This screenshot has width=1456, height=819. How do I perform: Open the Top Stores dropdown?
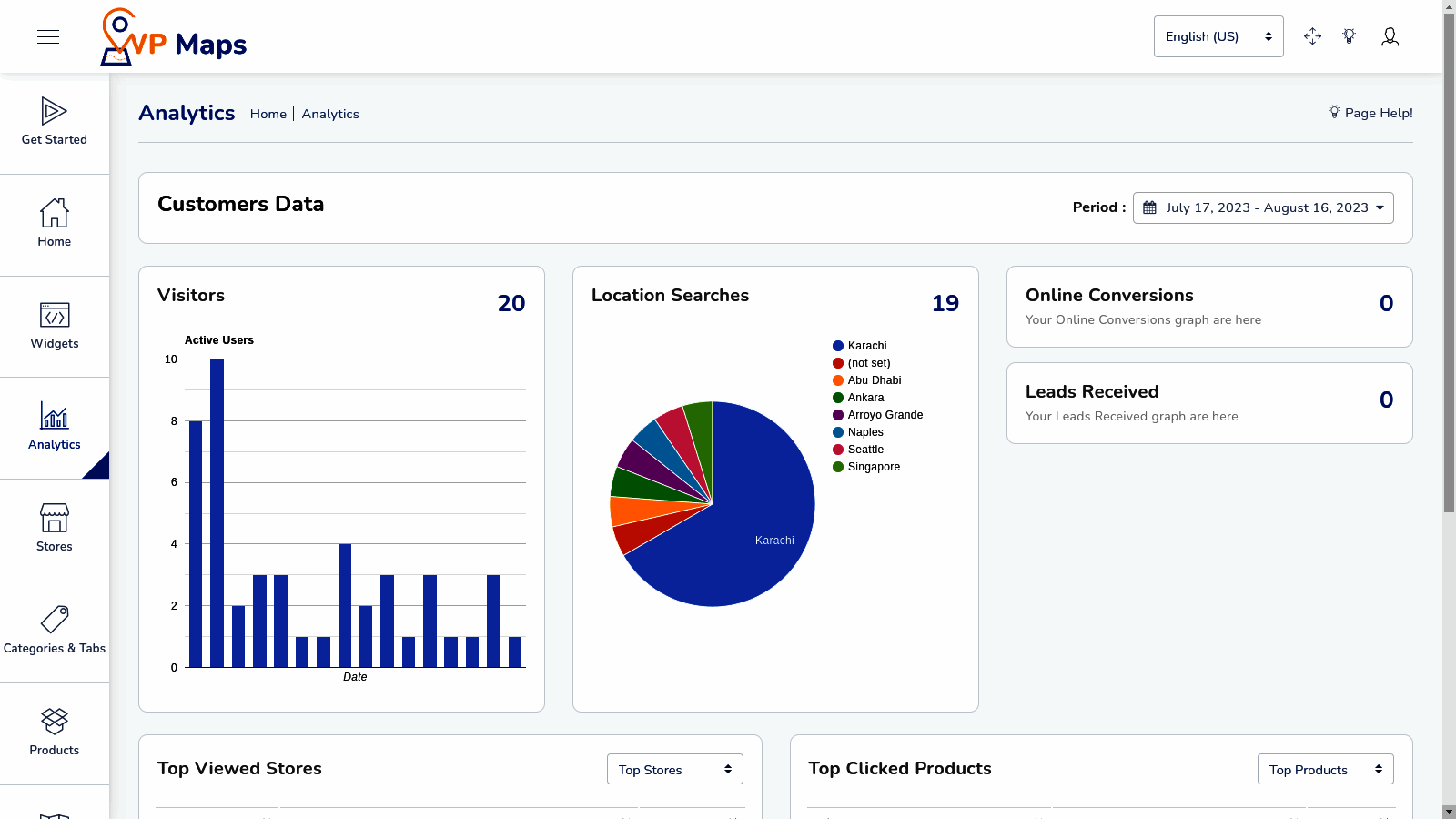pyautogui.click(x=674, y=770)
